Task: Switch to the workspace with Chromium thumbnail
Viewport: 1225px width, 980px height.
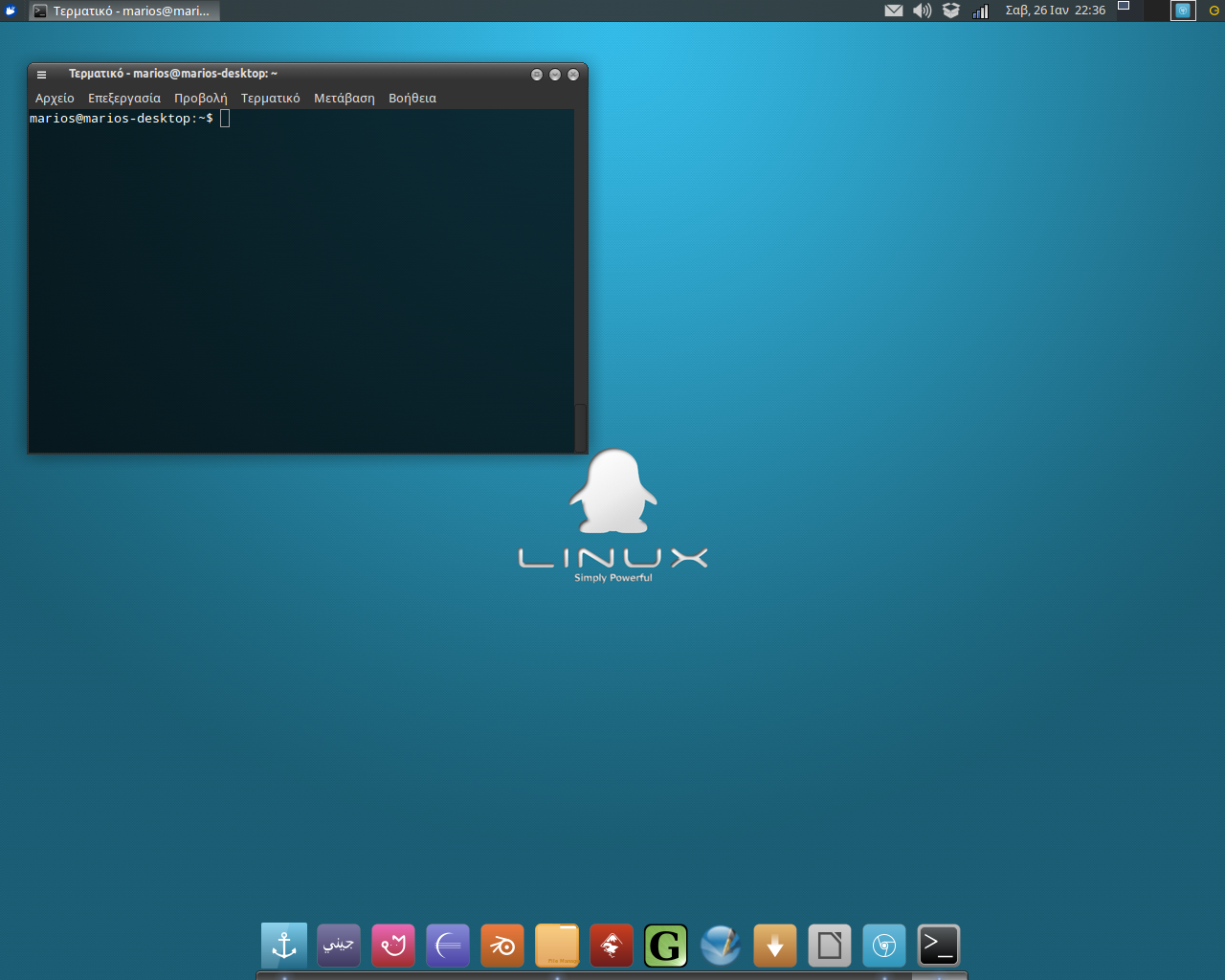Action: tap(1184, 11)
